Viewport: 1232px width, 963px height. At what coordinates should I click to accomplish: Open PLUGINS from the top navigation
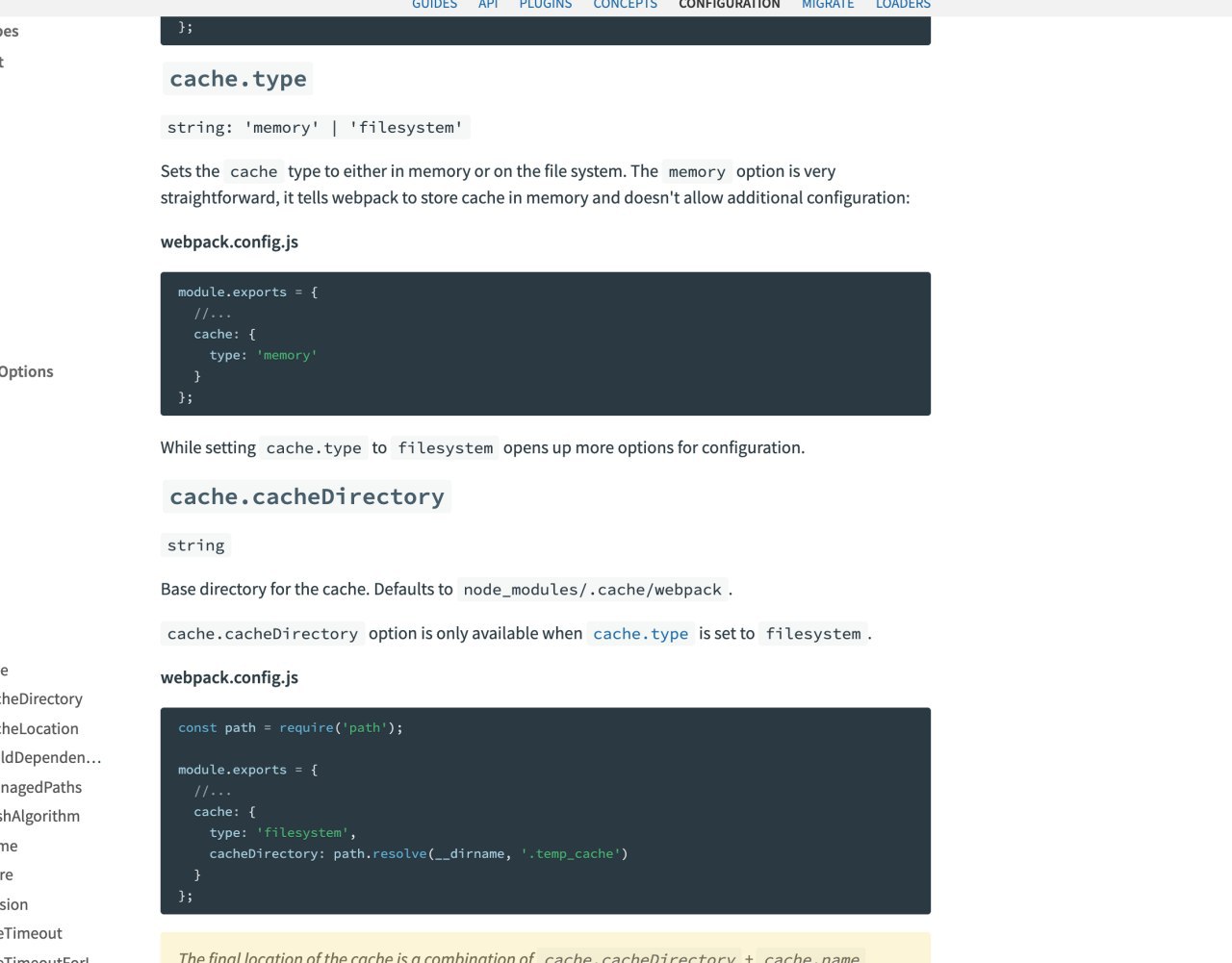[x=546, y=5]
